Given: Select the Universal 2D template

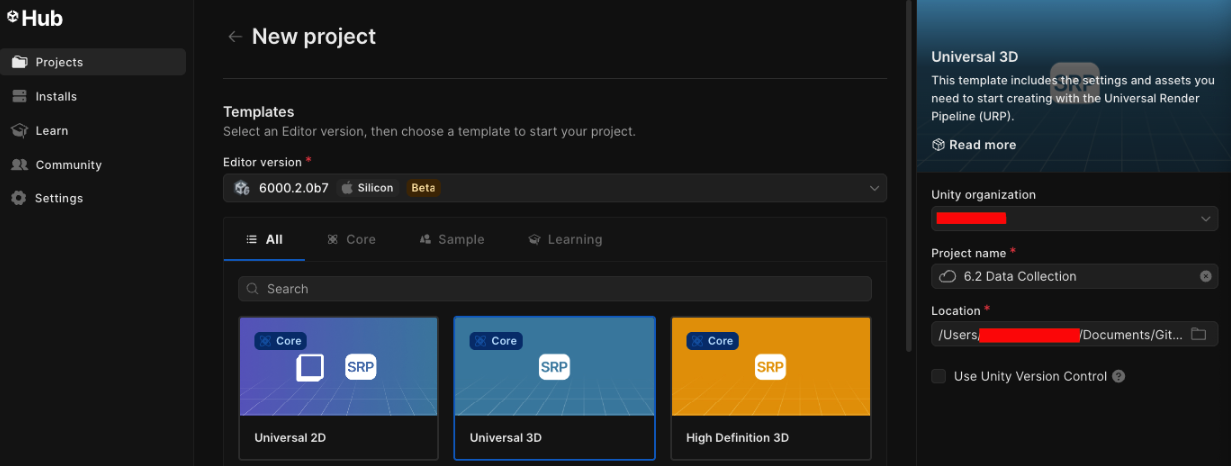Looking at the screenshot, I should point(339,388).
